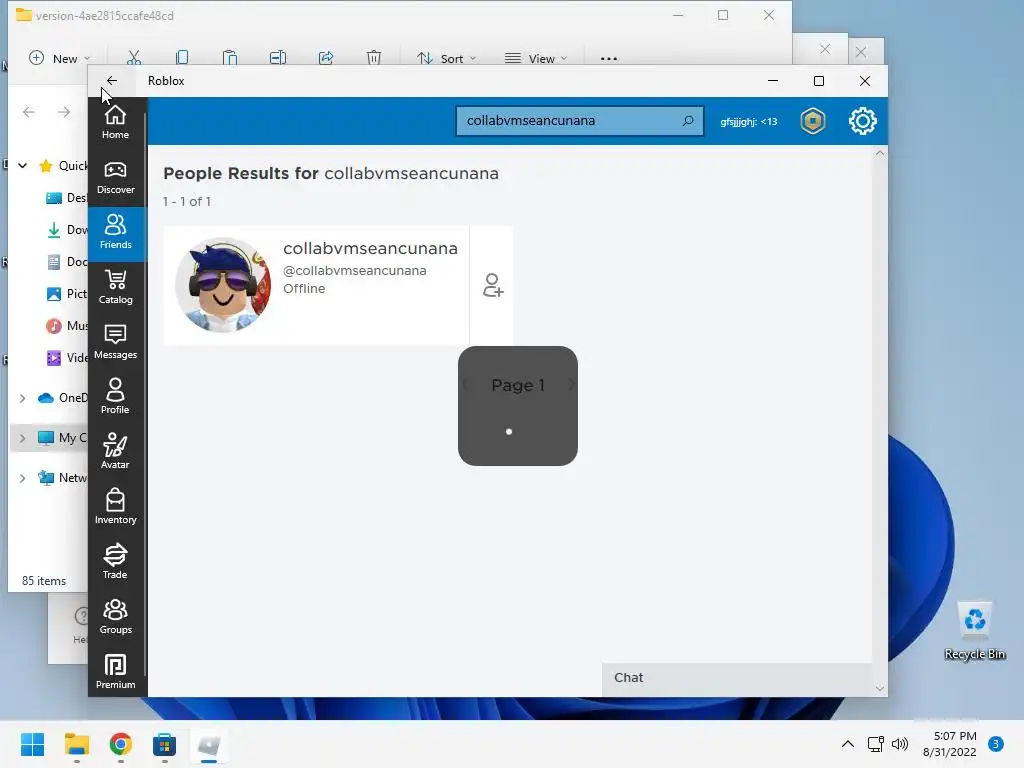Open the Roblox settings gear
1024x768 pixels.
pyautogui.click(x=863, y=121)
